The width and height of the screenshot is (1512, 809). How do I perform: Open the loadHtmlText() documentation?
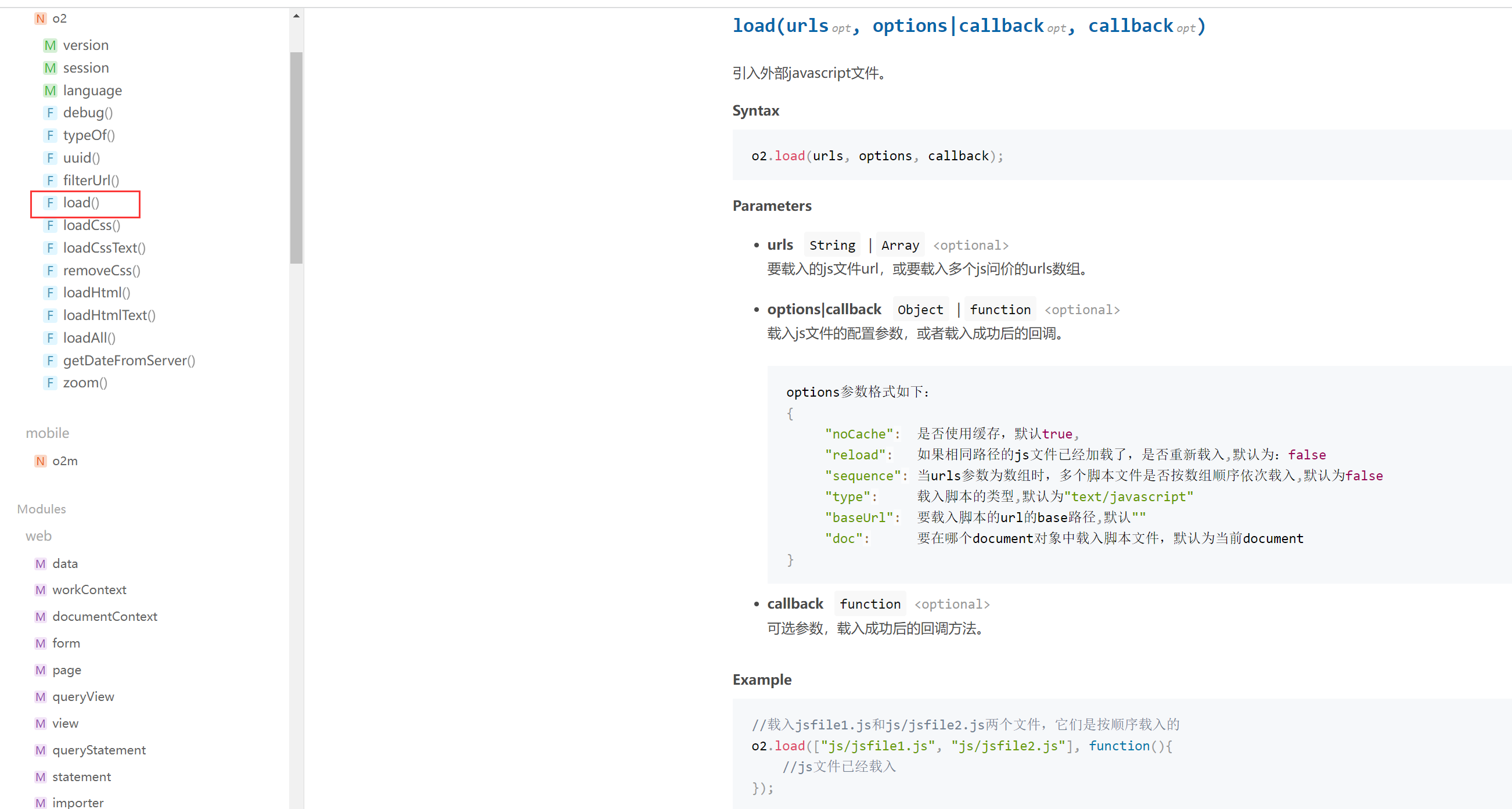point(109,315)
